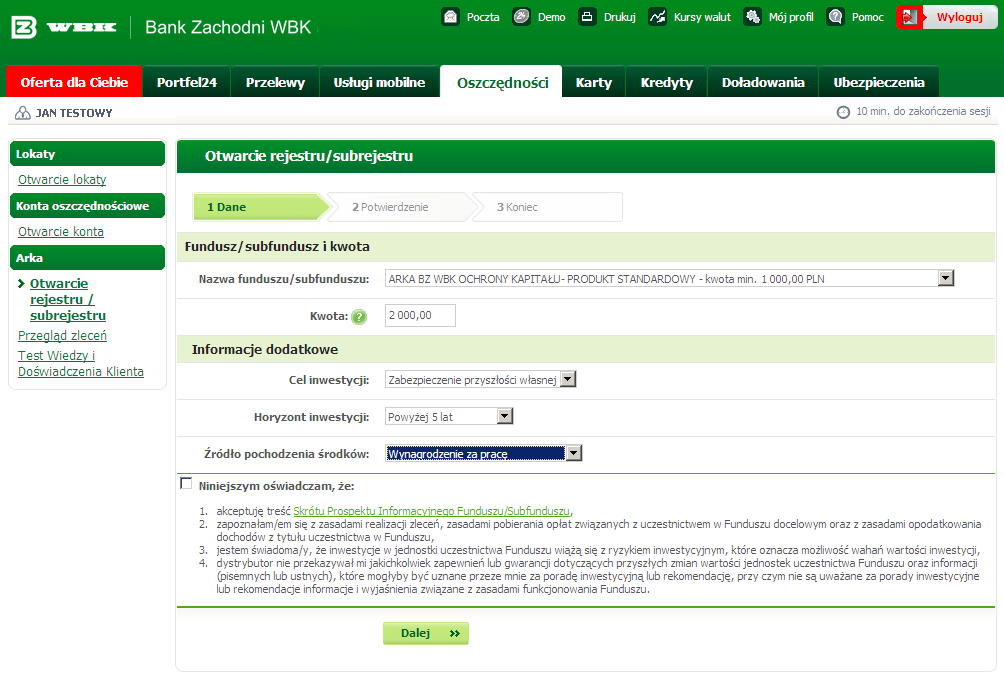
Task: Click Otwarcie rejestru / subrejestru sidebar link
Action: [68, 299]
